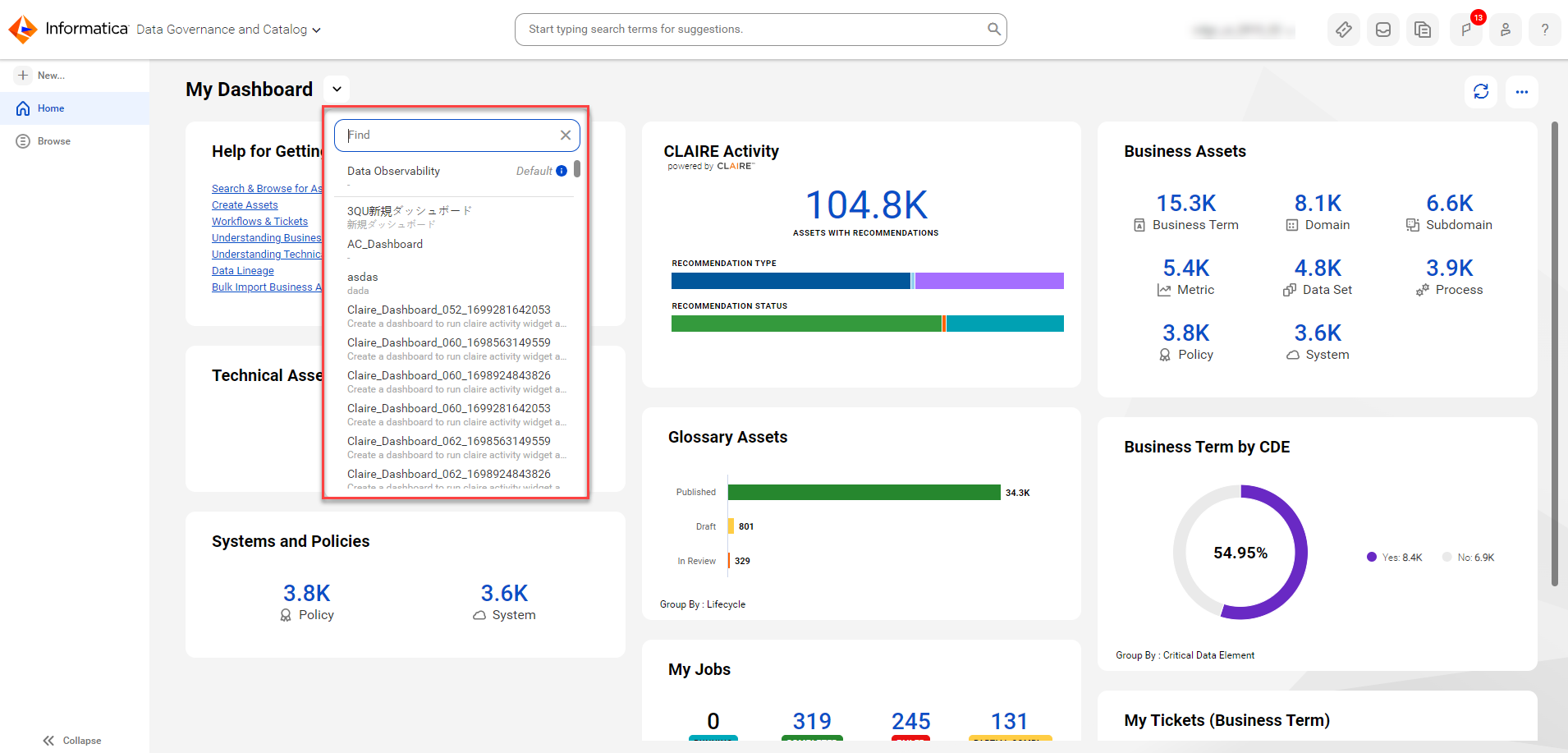Open notifications flag with 13 badge
1568x753 pixels.
pyautogui.click(x=1466, y=30)
